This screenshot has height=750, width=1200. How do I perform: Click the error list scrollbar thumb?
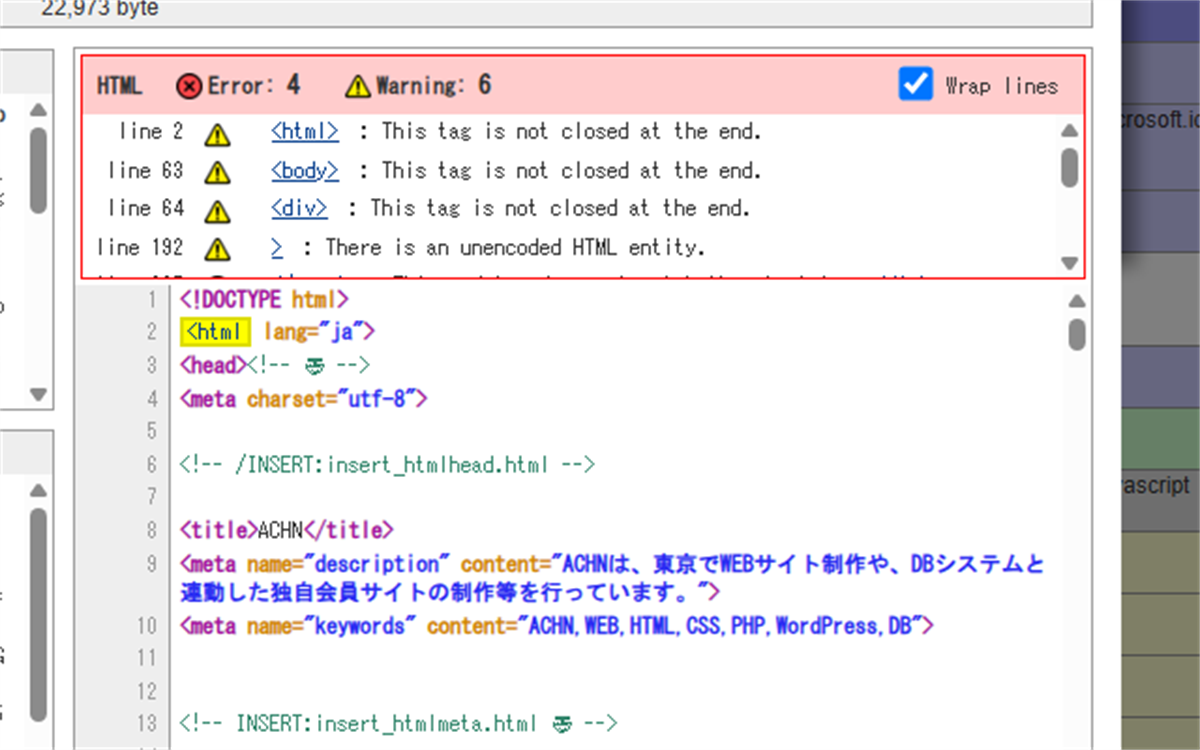(x=1069, y=166)
